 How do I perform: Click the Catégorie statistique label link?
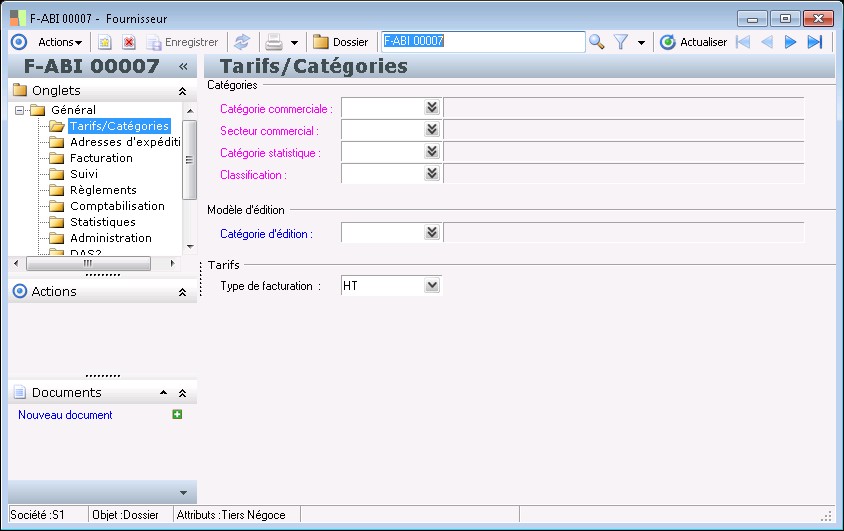pyautogui.click(x=270, y=153)
